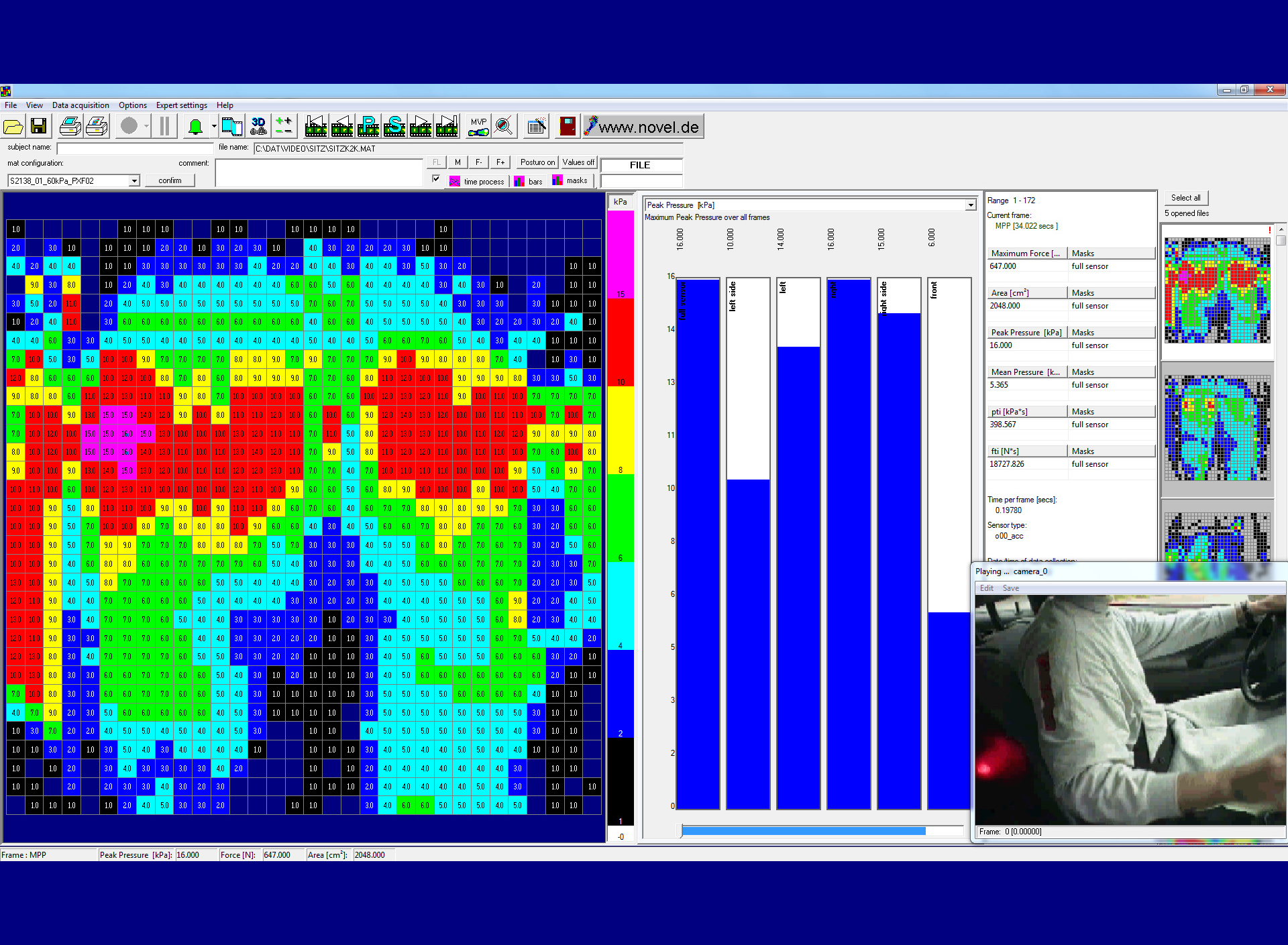The height and width of the screenshot is (945, 1288).
Task: Open the Help menu
Action: click(225, 105)
